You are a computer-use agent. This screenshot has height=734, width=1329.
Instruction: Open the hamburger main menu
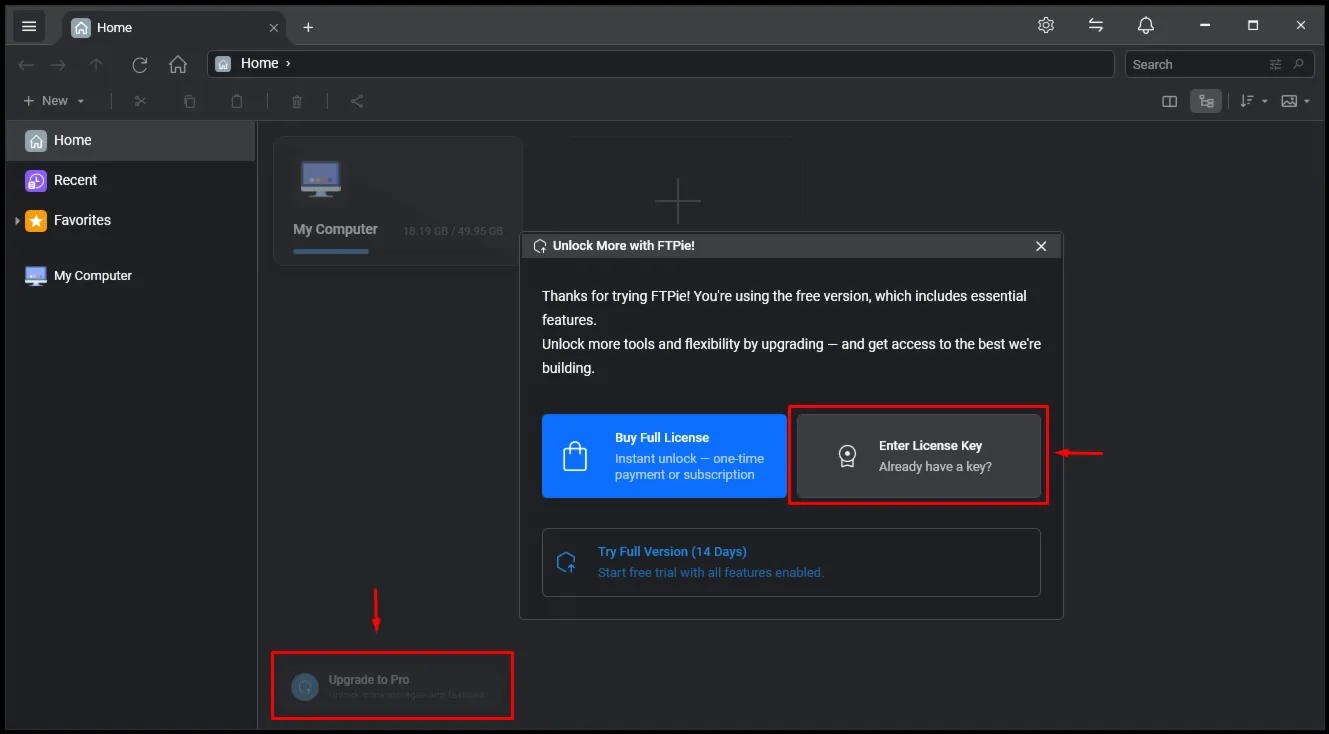click(x=29, y=27)
